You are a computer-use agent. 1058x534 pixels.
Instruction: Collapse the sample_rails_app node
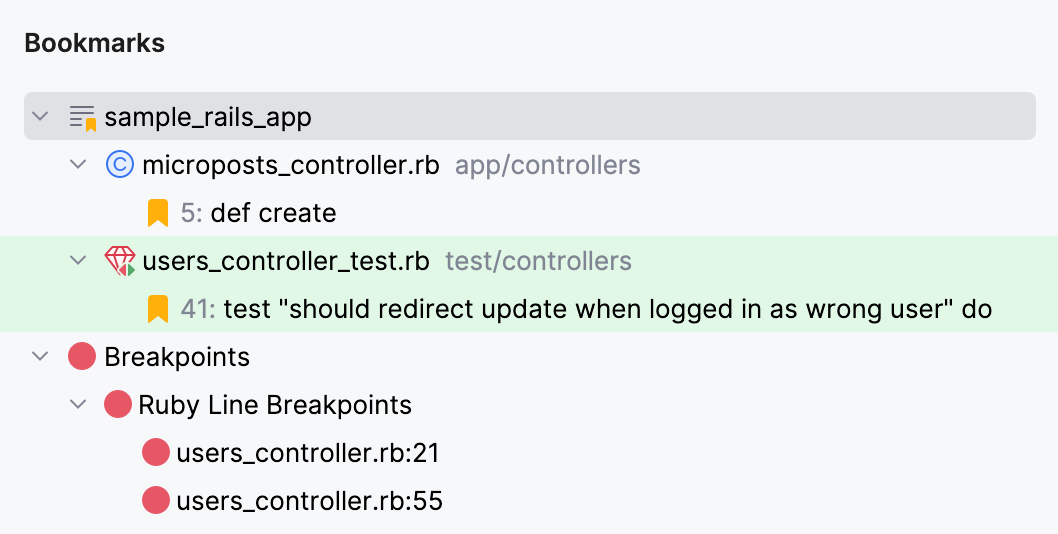click(40, 117)
